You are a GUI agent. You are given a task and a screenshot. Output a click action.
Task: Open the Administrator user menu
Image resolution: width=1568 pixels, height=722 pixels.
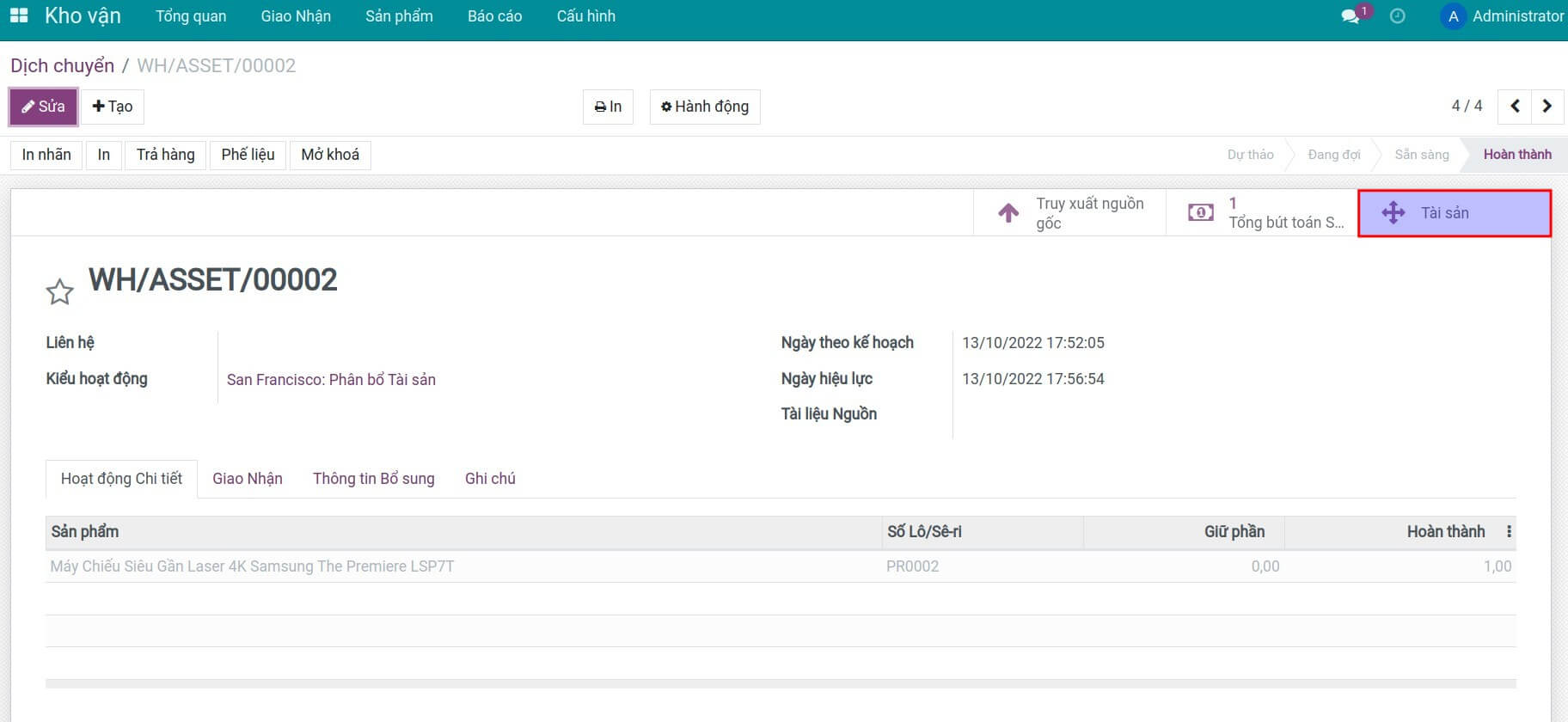[x=1503, y=16]
